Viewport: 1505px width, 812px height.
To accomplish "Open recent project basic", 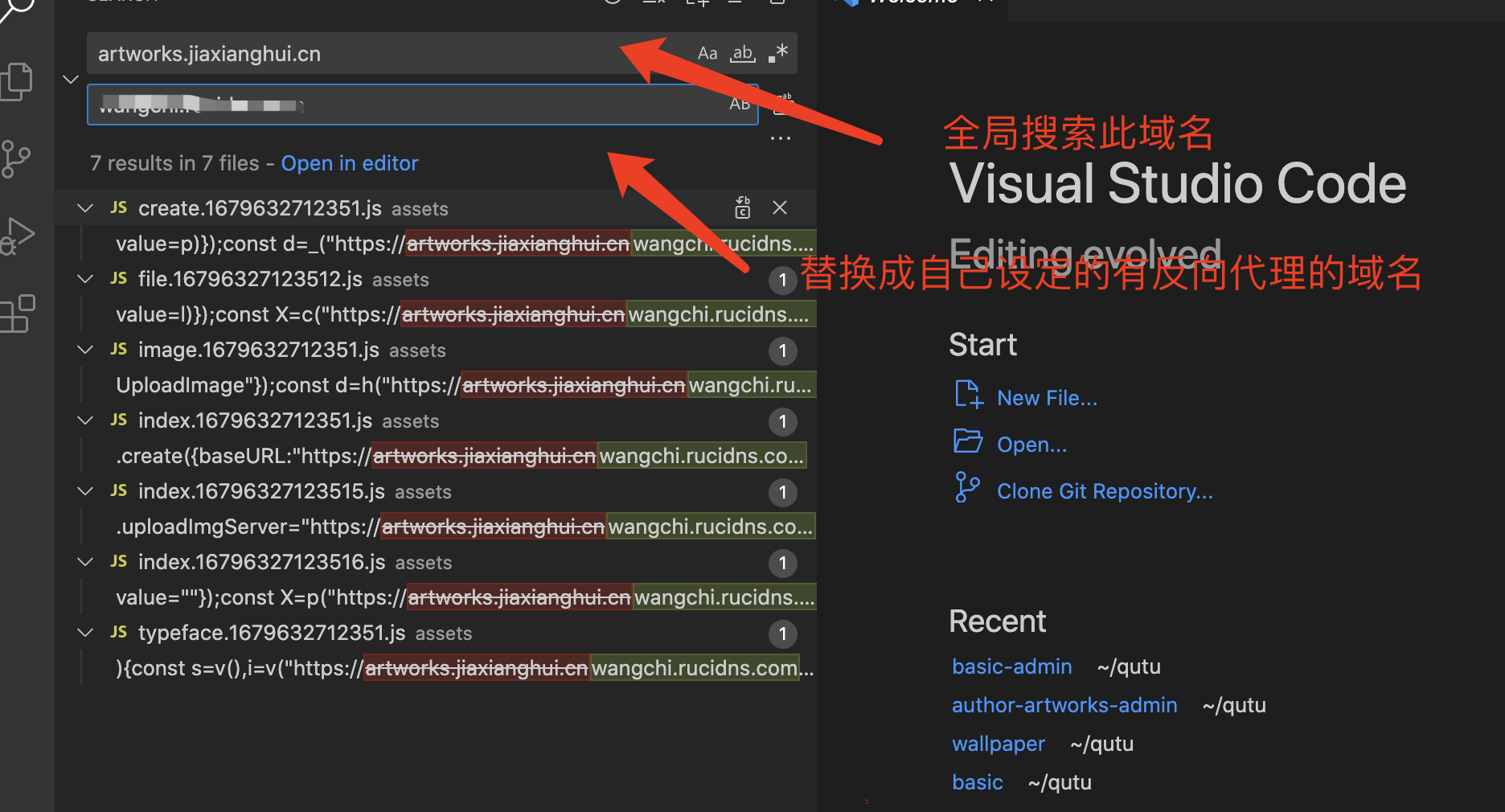I will pyautogui.click(x=978, y=782).
